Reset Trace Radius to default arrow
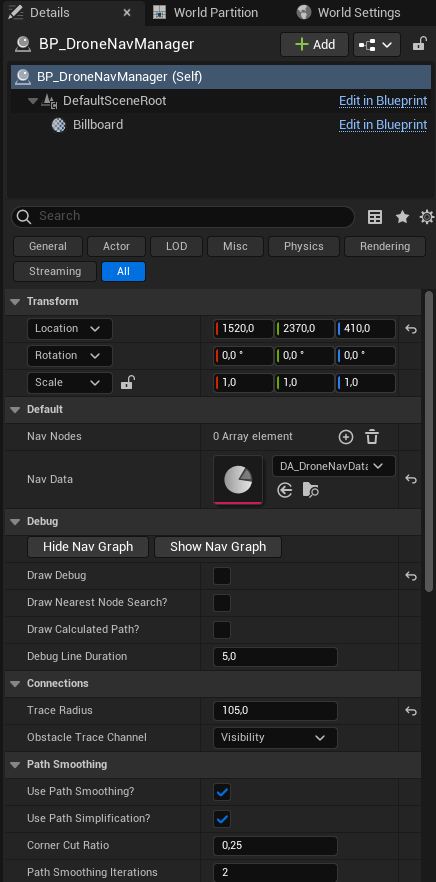The image size is (436, 882). (x=411, y=712)
